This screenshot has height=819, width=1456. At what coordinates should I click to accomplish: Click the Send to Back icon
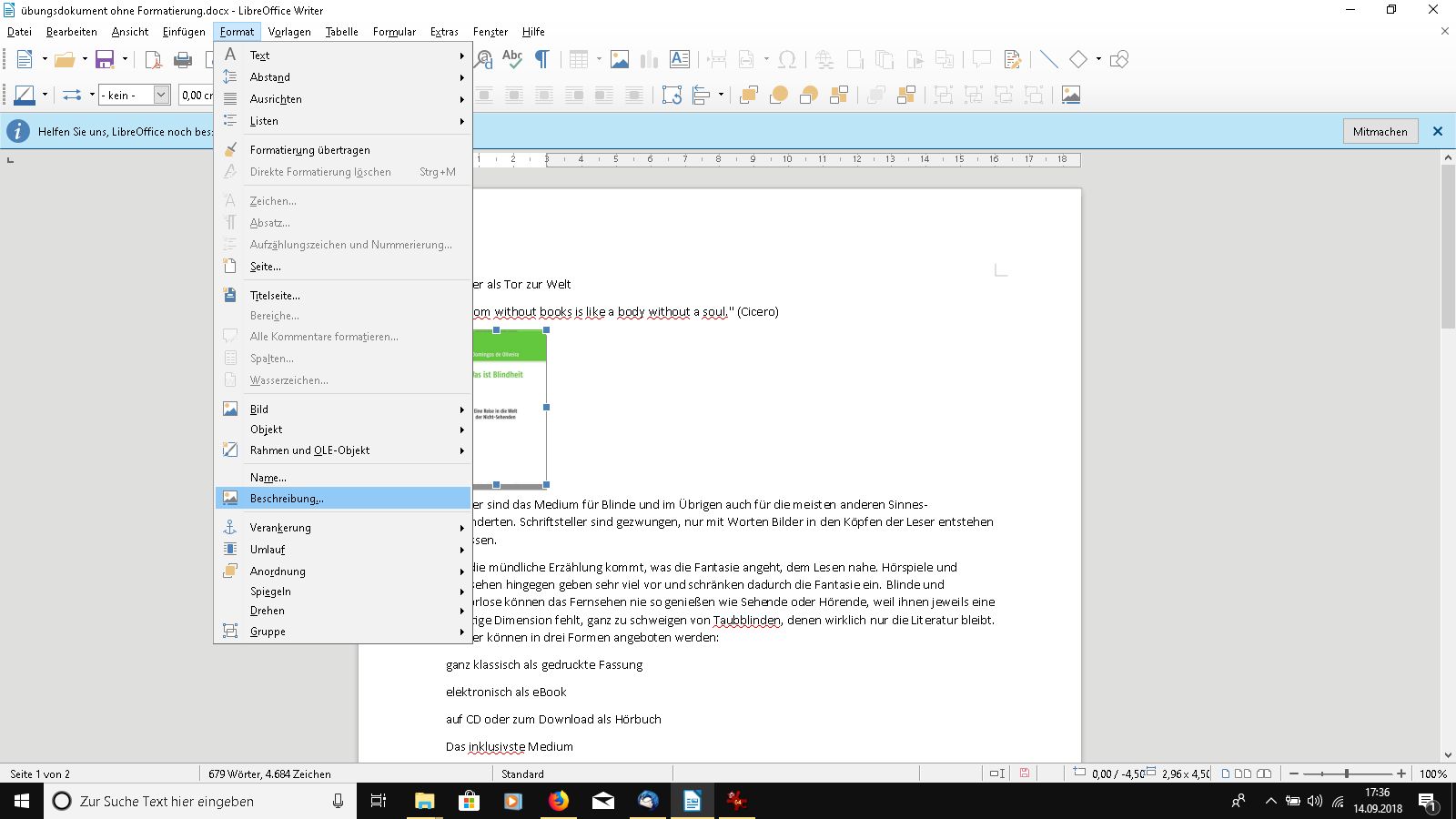click(x=839, y=96)
